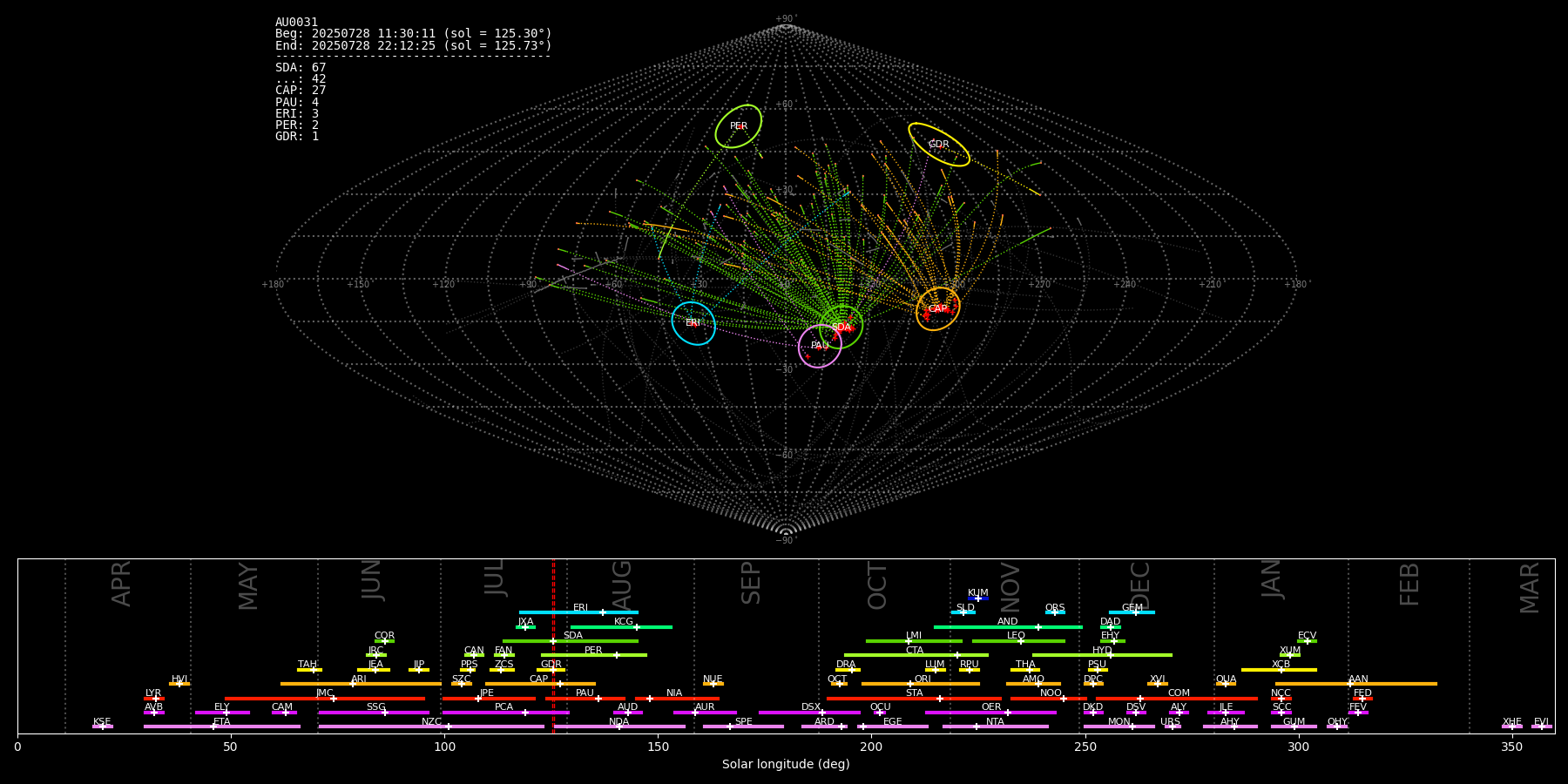1568x784 pixels.
Task: Click the NTA shower bar
Action: pyautogui.click(x=995, y=727)
